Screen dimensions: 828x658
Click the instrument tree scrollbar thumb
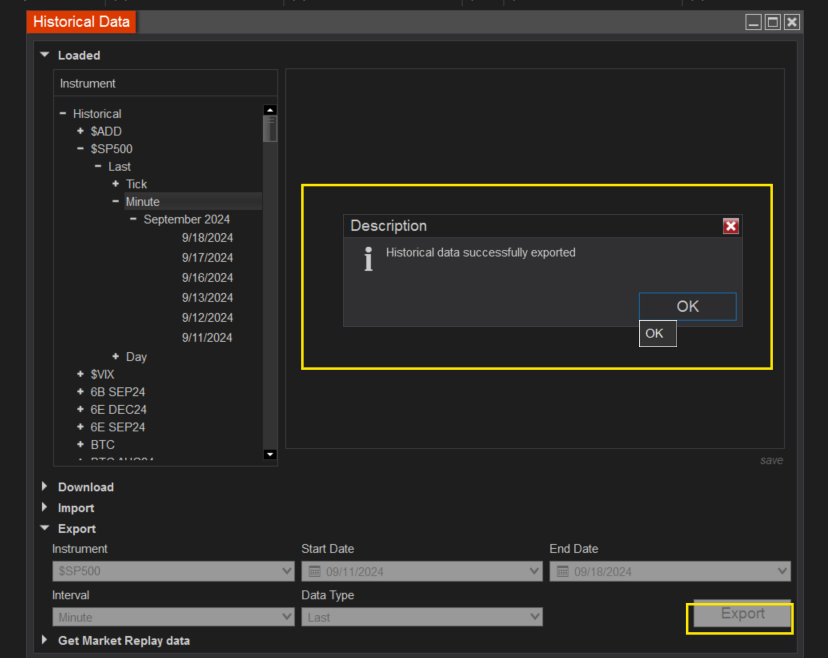click(x=270, y=128)
